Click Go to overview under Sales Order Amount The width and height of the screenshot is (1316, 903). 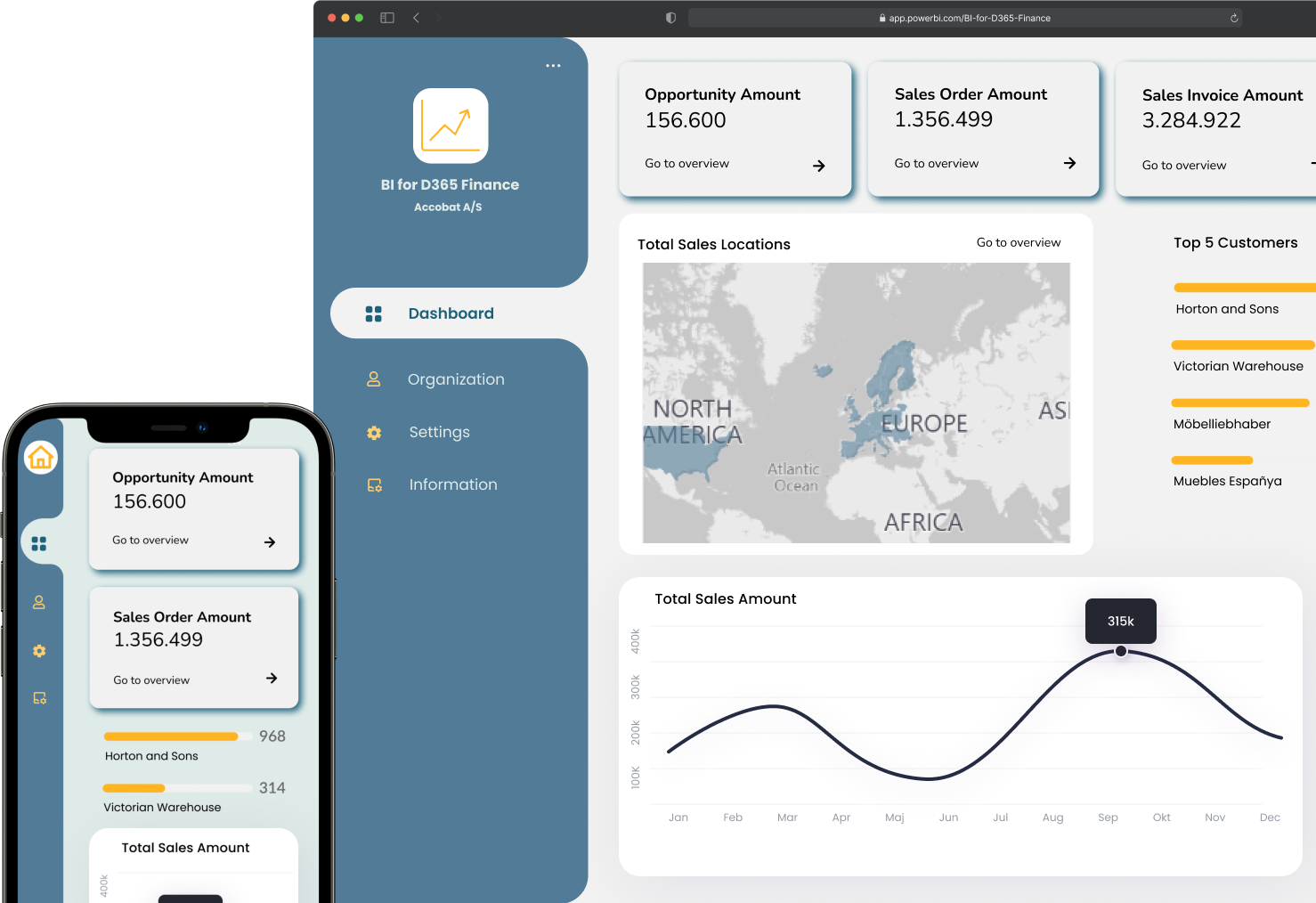coord(936,164)
